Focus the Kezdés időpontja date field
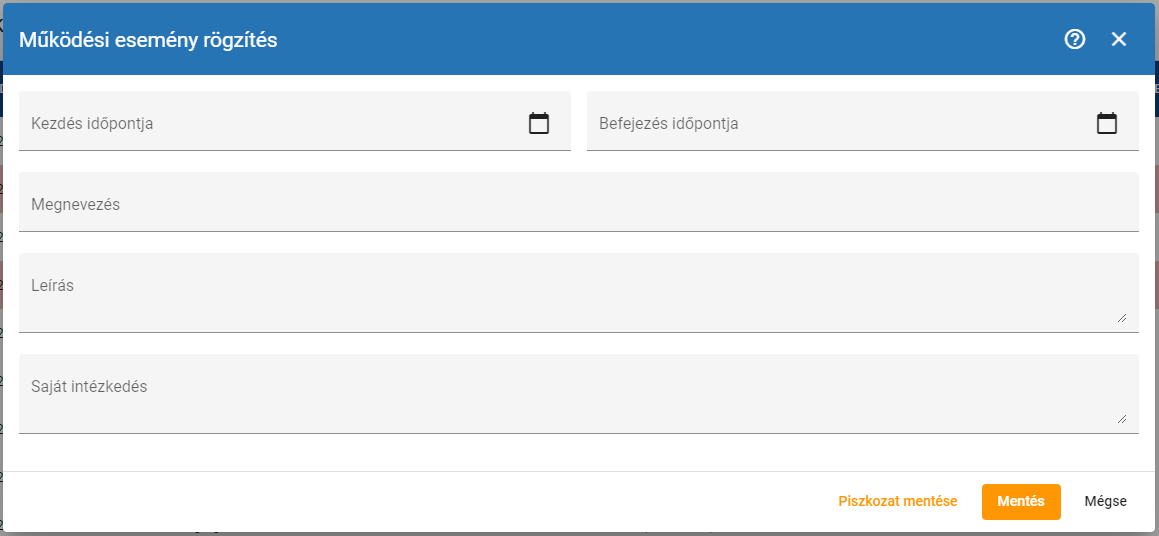 click(270, 123)
